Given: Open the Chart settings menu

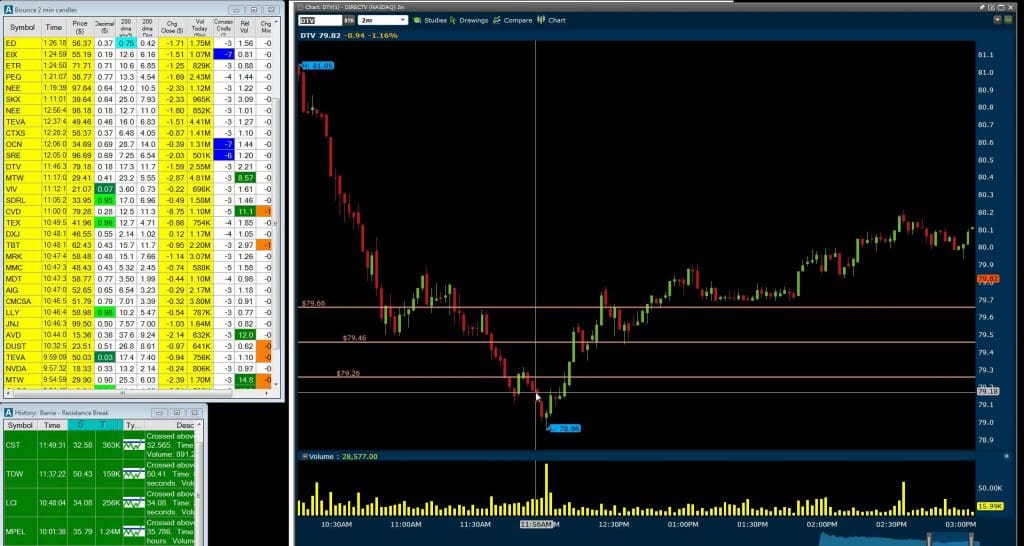Looking at the screenshot, I should point(551,20).
